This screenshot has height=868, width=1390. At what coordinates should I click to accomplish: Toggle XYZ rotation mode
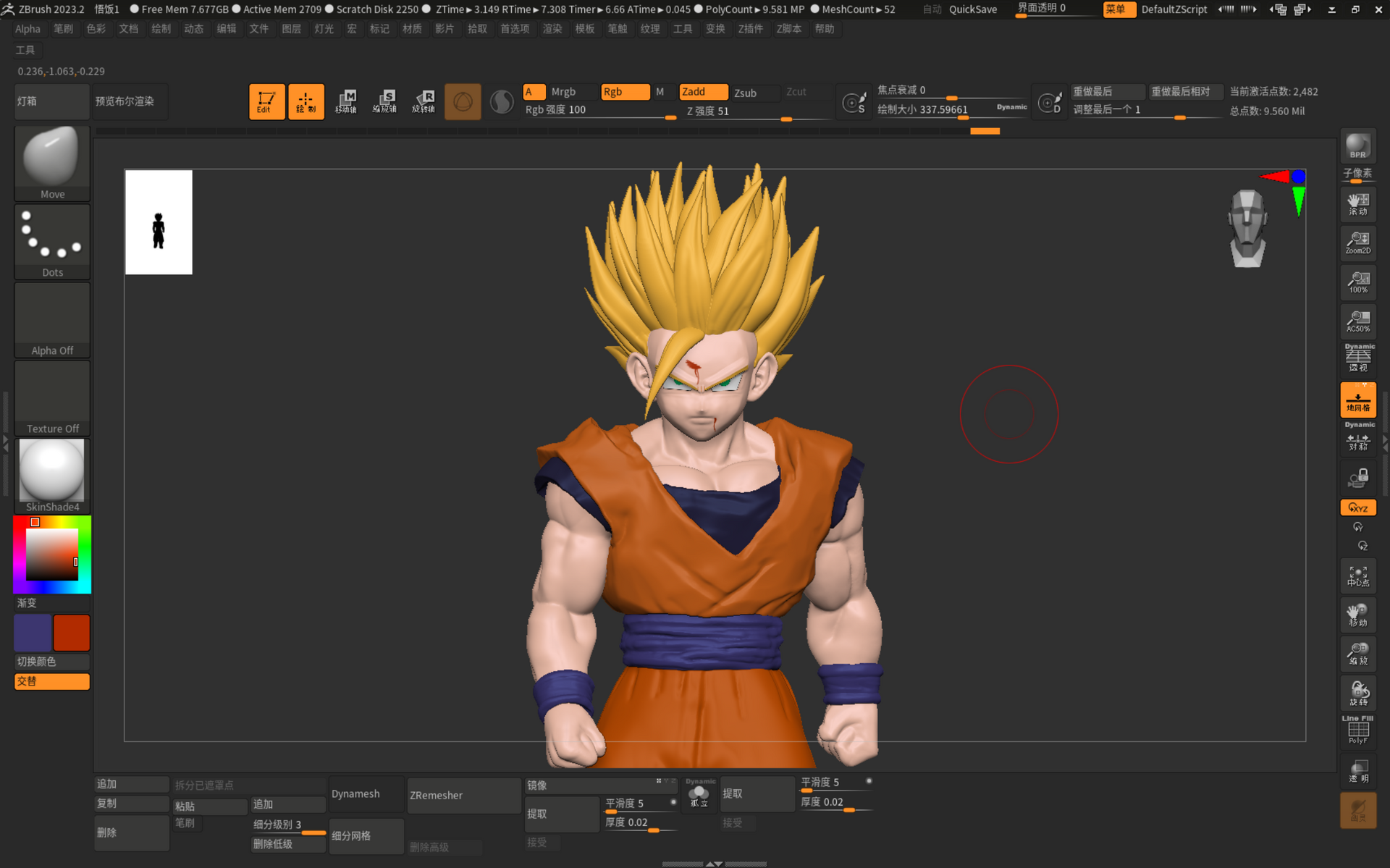click(1358, 507)
